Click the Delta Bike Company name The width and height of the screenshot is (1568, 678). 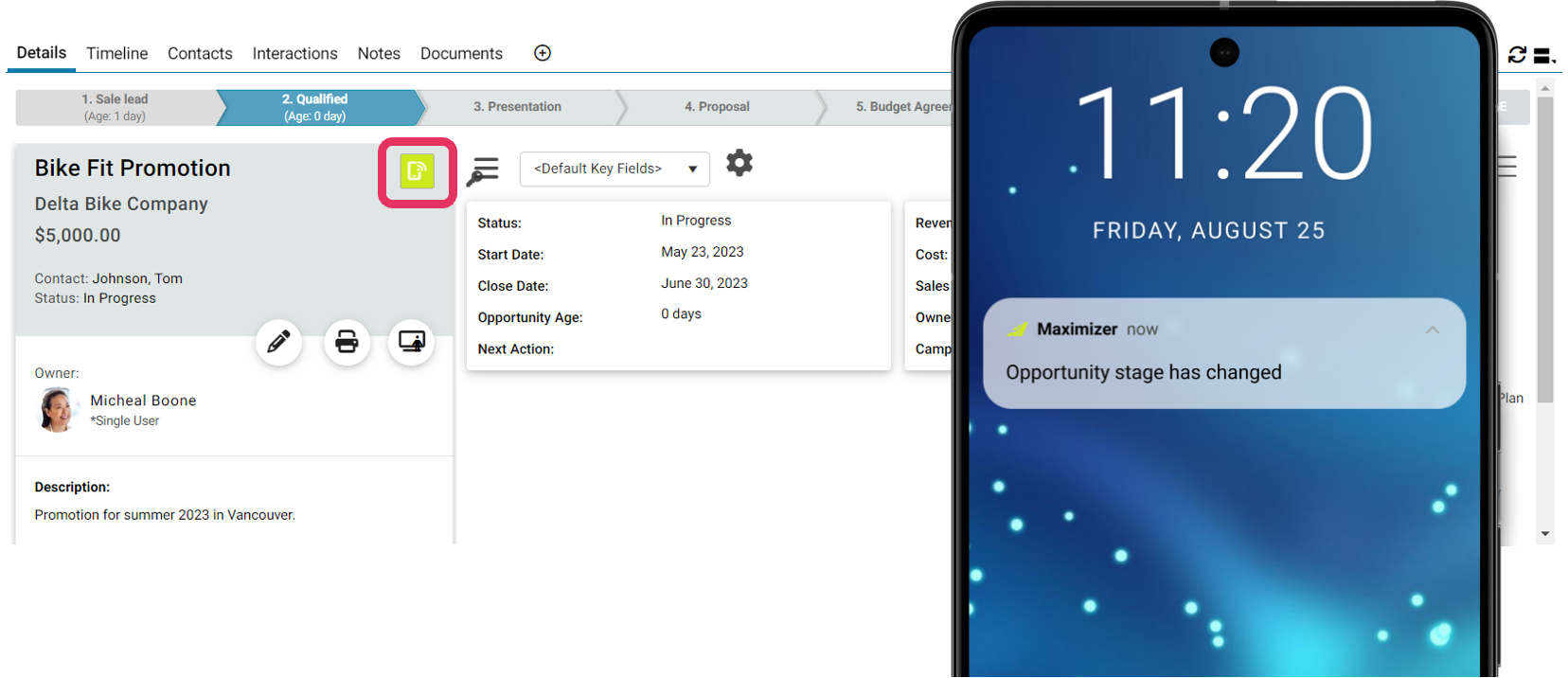coord(121,204)
